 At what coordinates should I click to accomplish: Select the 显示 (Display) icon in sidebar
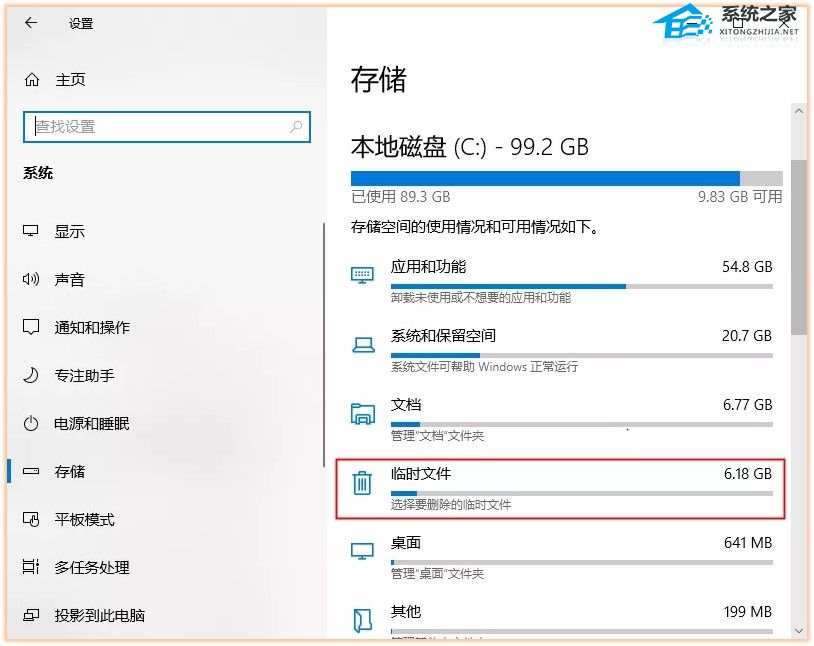tap(32, 231)
